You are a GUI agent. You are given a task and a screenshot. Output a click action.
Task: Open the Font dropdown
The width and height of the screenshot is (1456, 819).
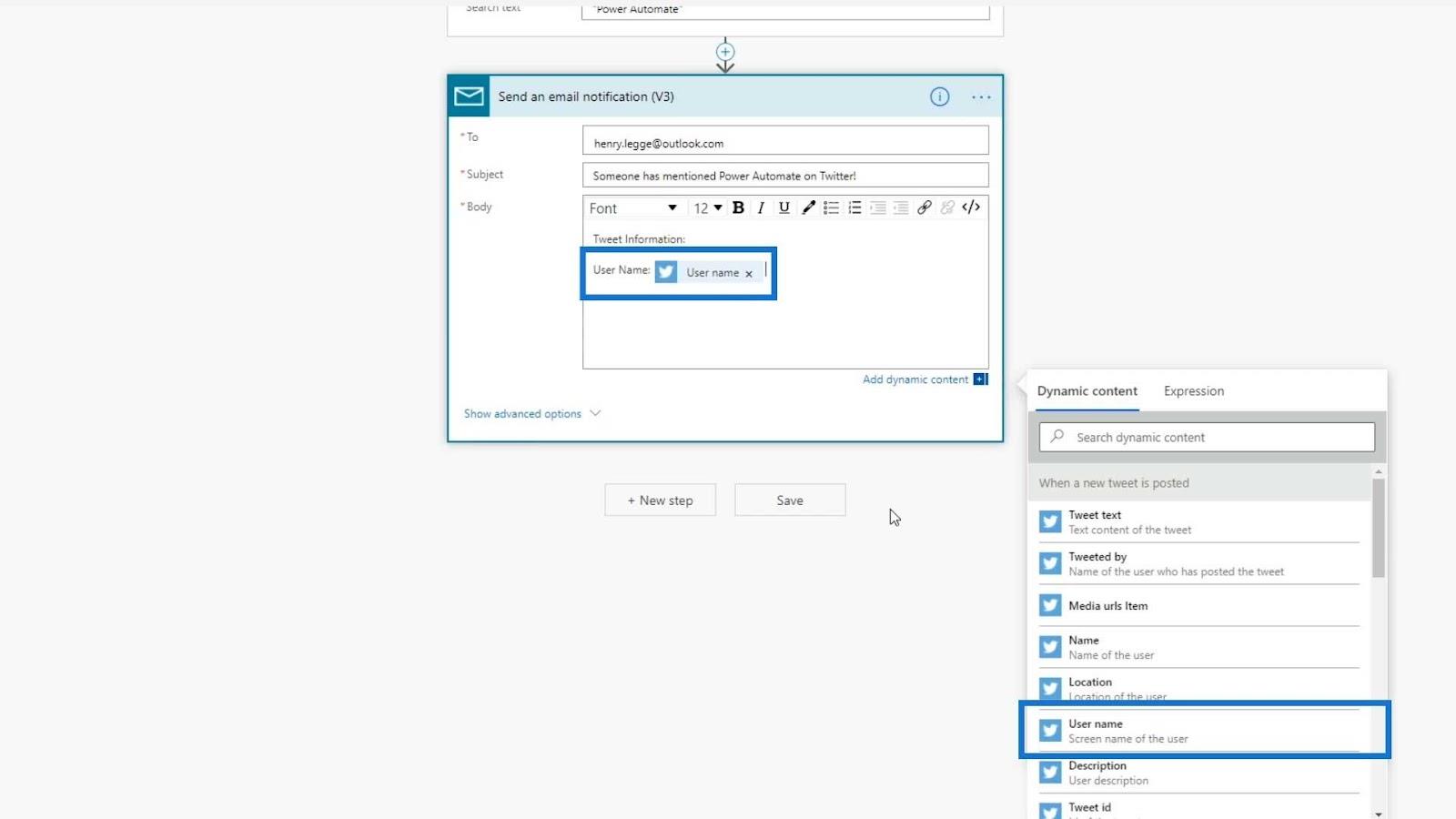click(633, 208)
